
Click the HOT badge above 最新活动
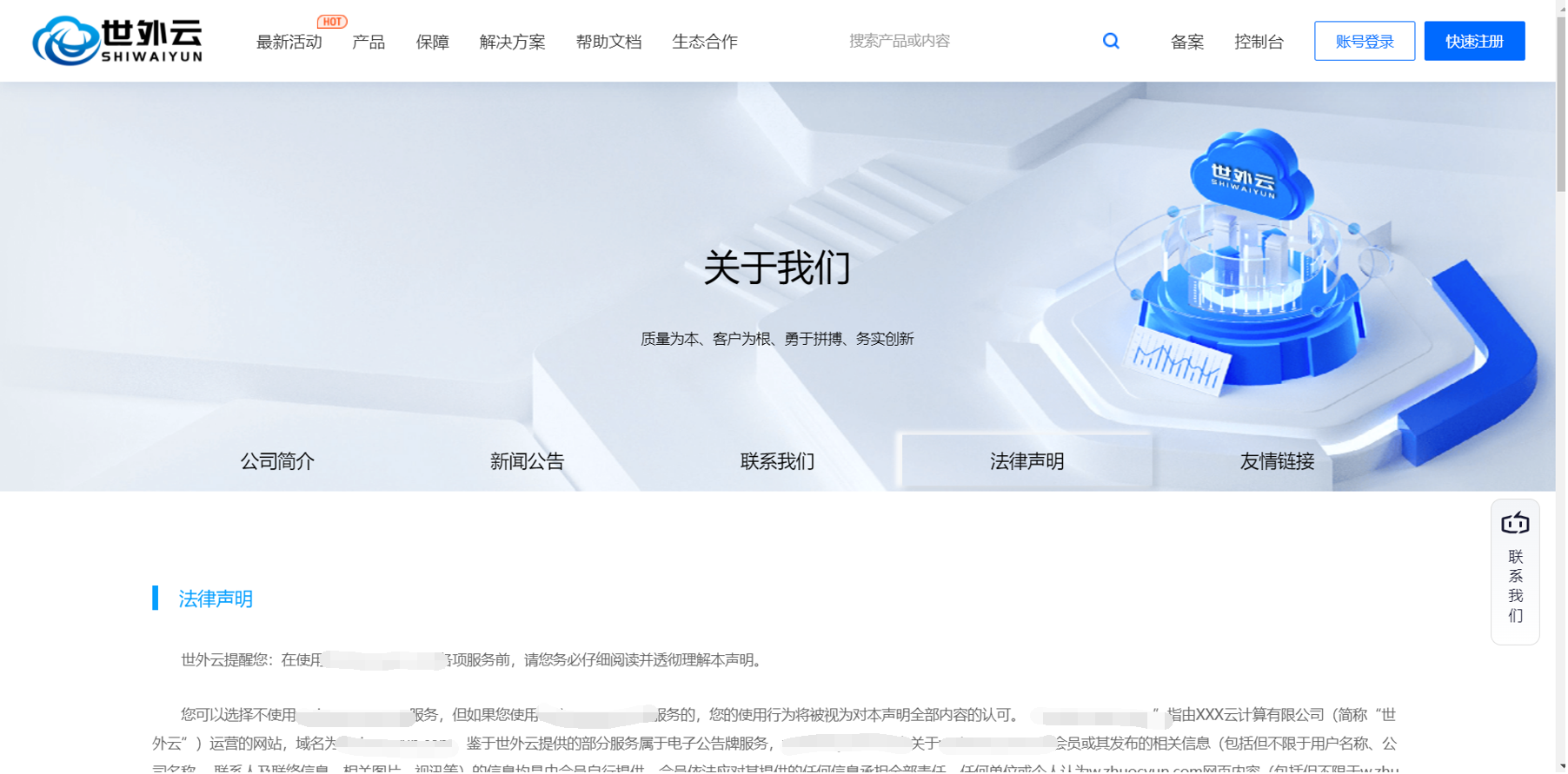pos(332,22)
